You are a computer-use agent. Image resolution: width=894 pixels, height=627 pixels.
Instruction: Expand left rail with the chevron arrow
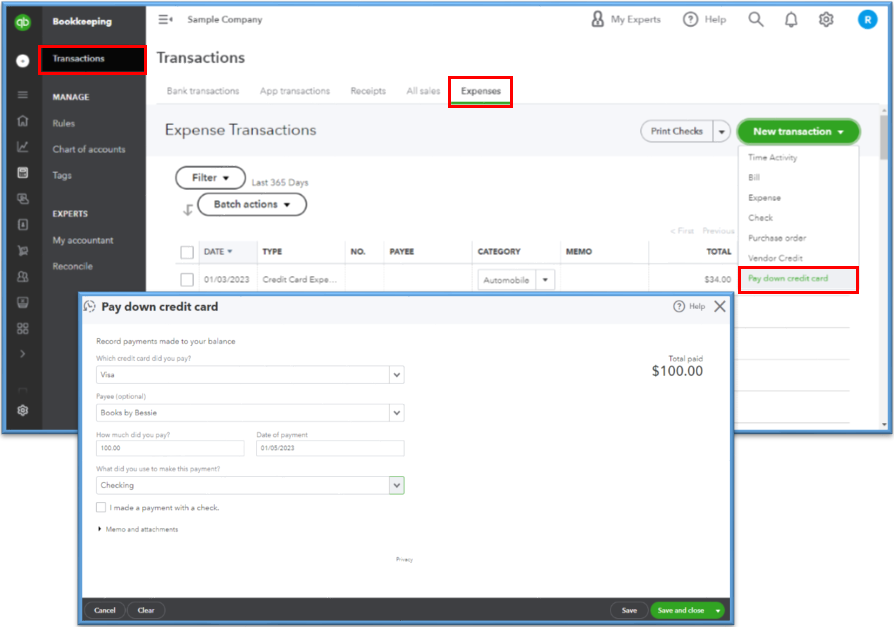tap(22, 354)
